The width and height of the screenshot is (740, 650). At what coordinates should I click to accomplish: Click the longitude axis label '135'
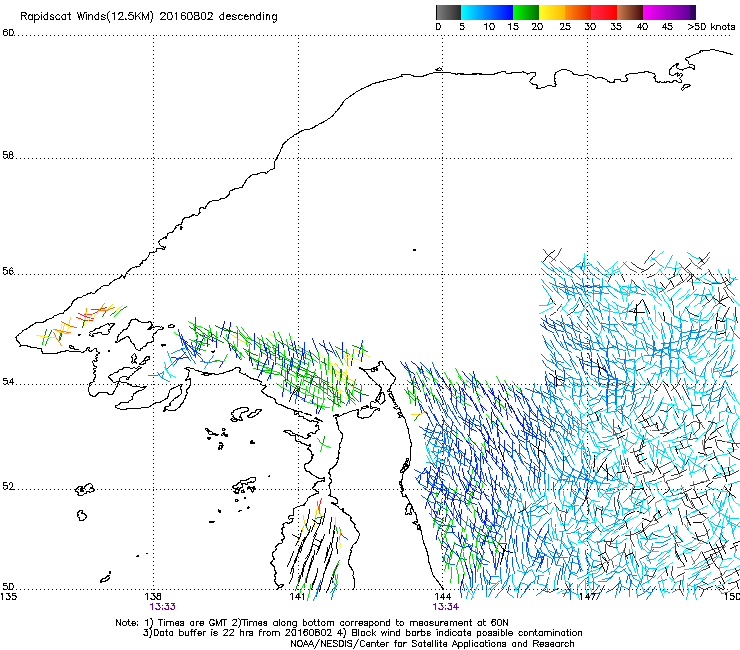[9, 596]
